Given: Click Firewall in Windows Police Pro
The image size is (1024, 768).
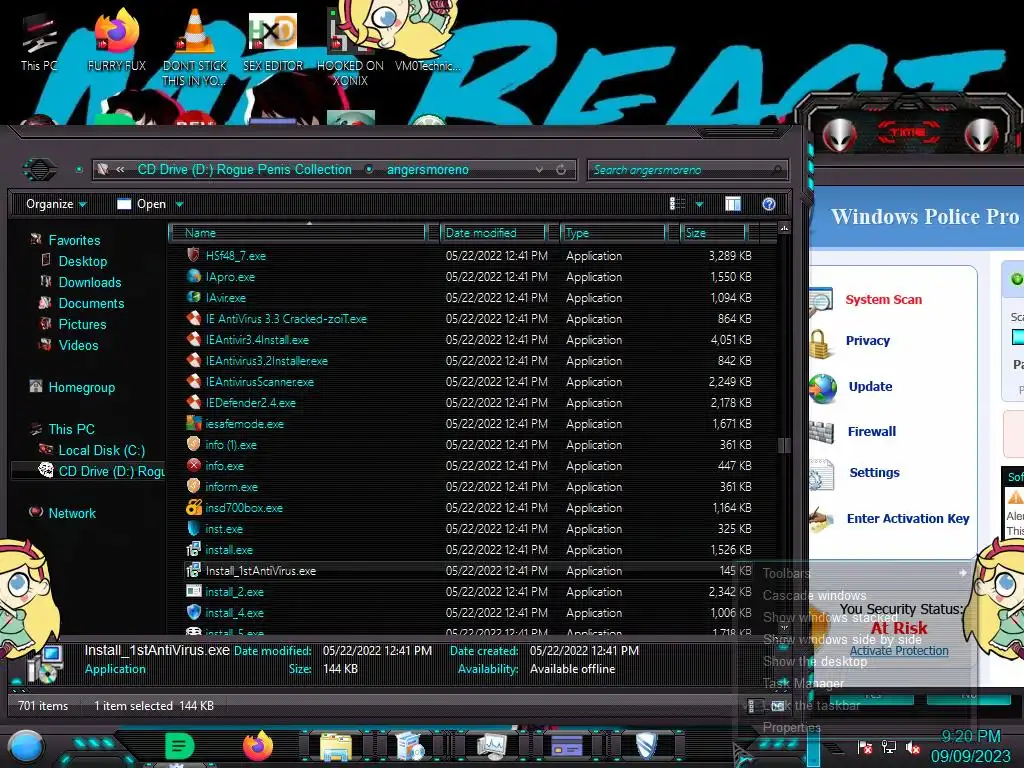Looking at the screenshot, I should click(871, 432).
